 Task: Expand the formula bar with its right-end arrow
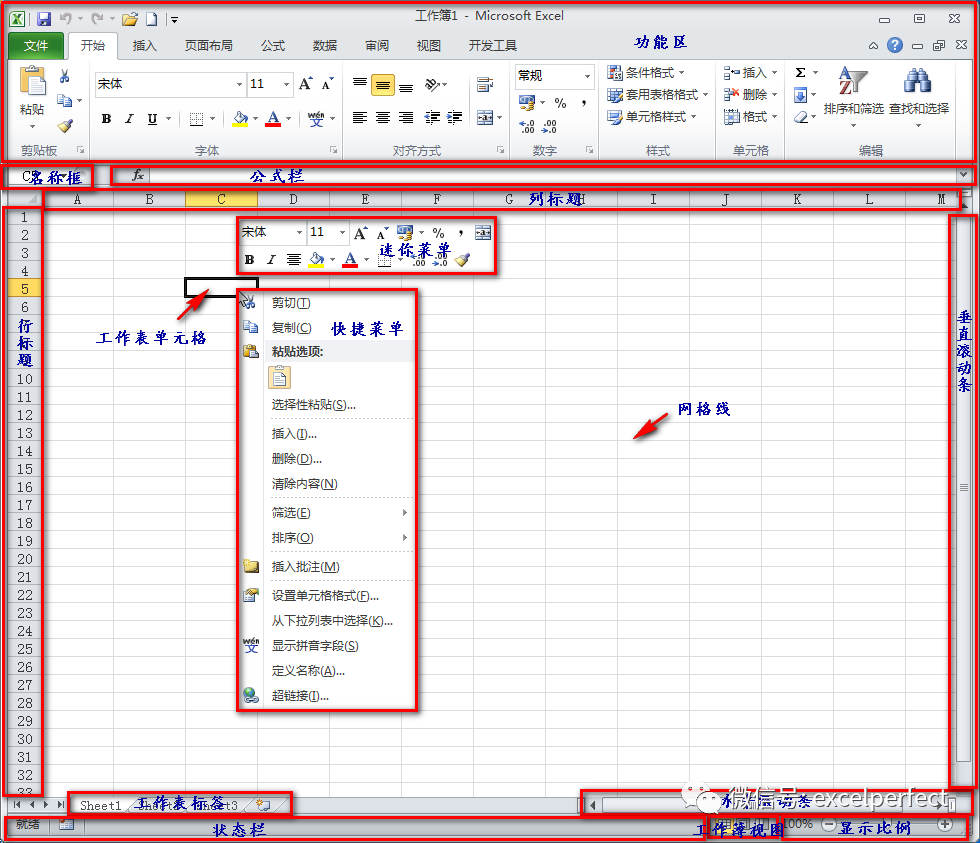[x=963, y=175]
